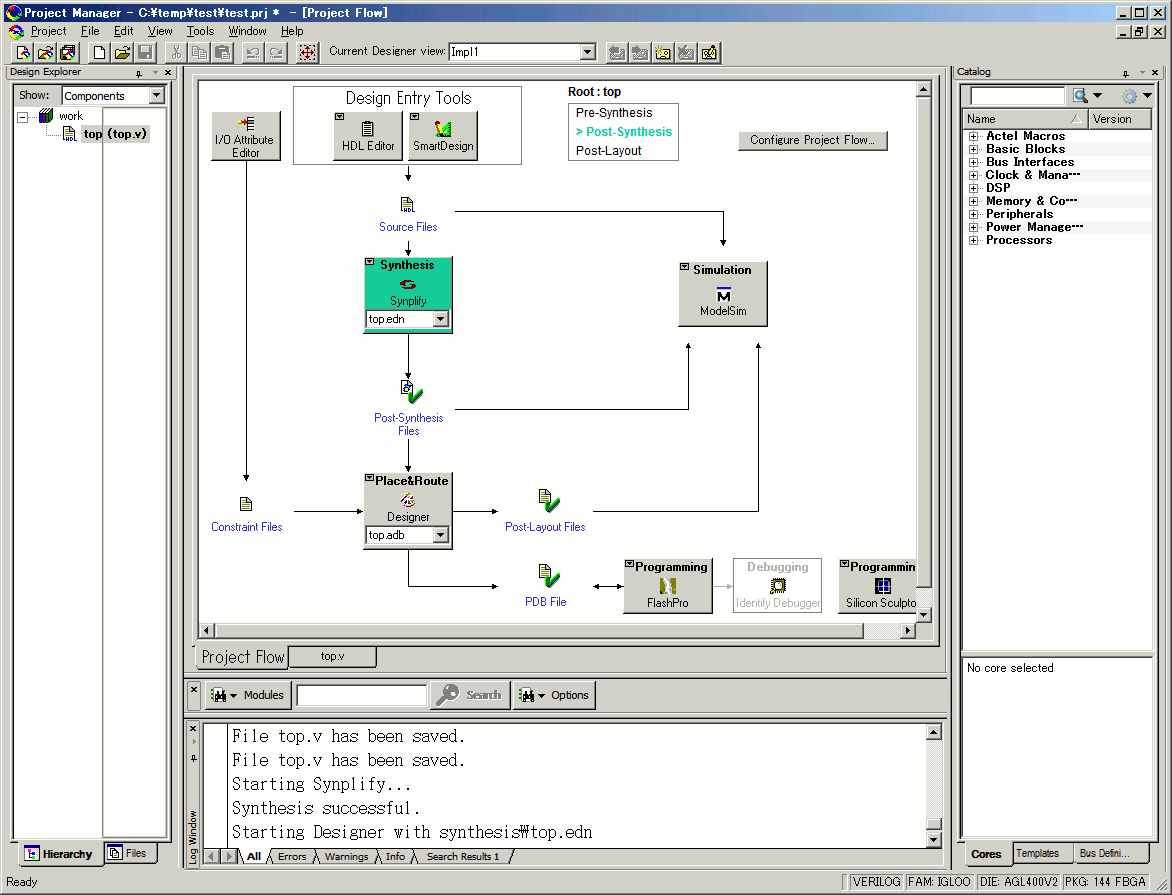The height and width of the screenshot is (895, 1172).
Task: Click the Open File folder icon
Action: [123, 52]
